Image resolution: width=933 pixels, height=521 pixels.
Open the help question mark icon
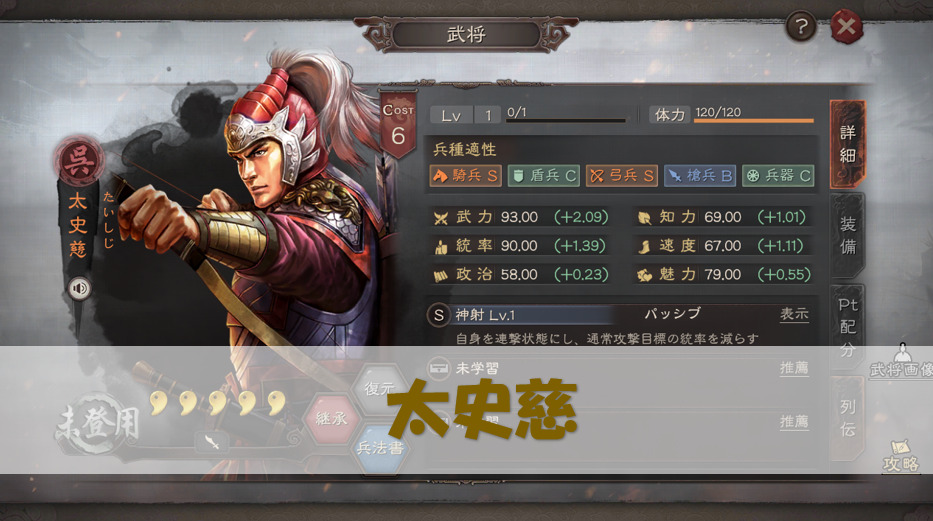(x=801, y=27)
